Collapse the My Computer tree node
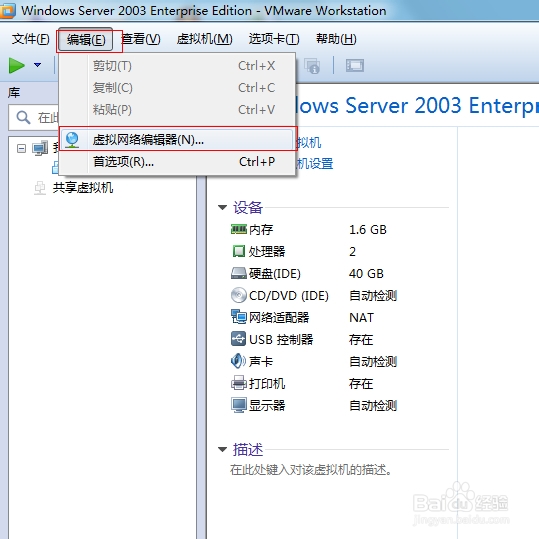The image size is (539, 539). (22, 148)
